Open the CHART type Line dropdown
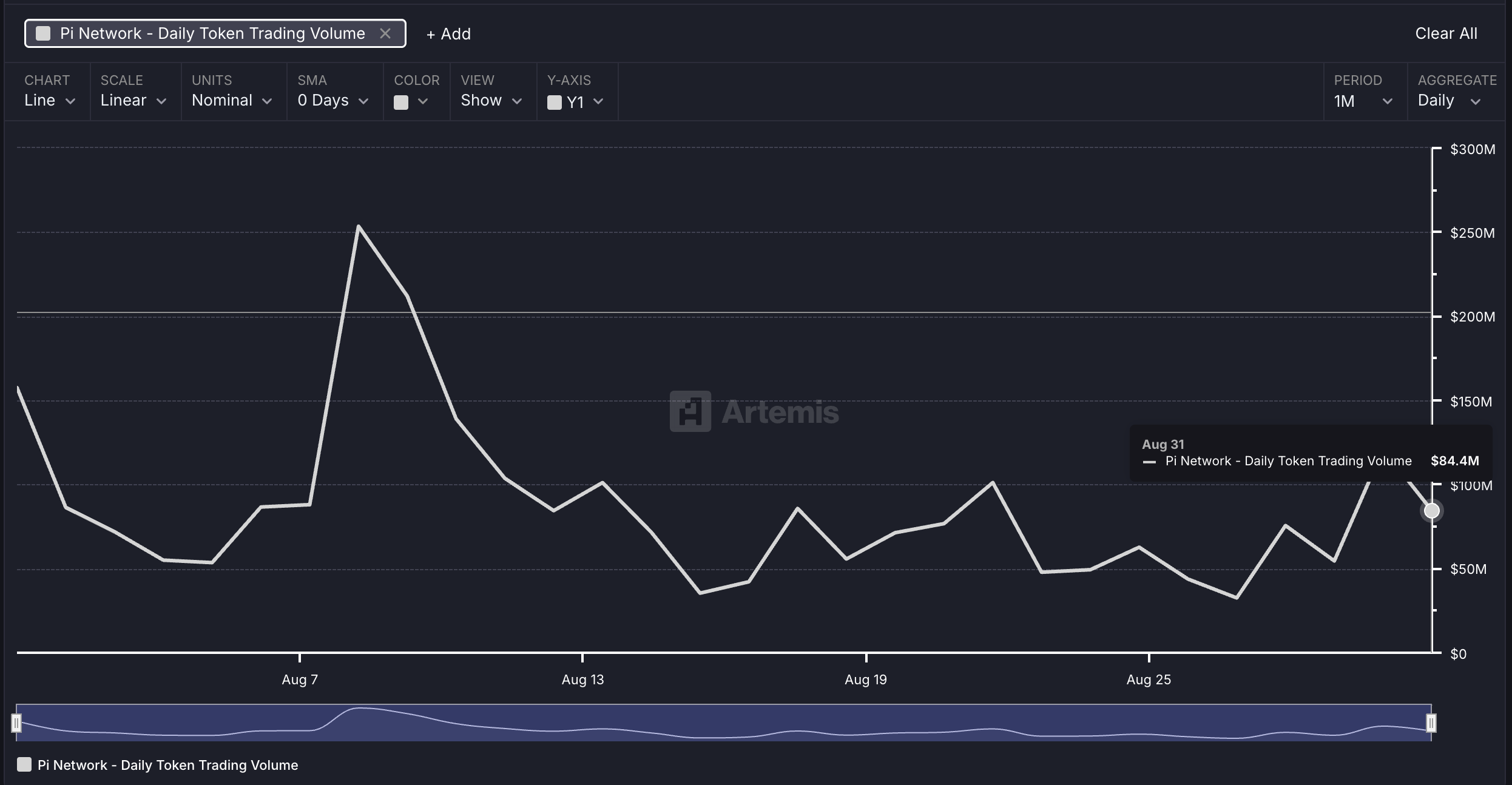1512x785 pixels. 50,101
